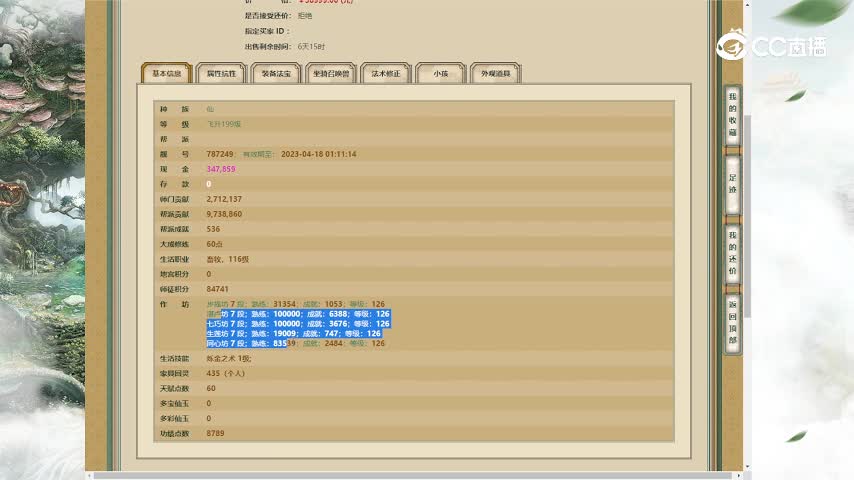Open 足迹 from the right sidebar
854x480 pixels.
732,183
